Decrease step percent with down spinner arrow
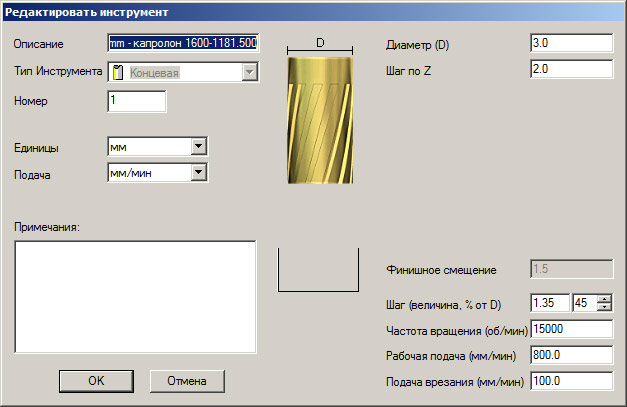The height and width of the screenshot is (407, 627). (604, 307)
